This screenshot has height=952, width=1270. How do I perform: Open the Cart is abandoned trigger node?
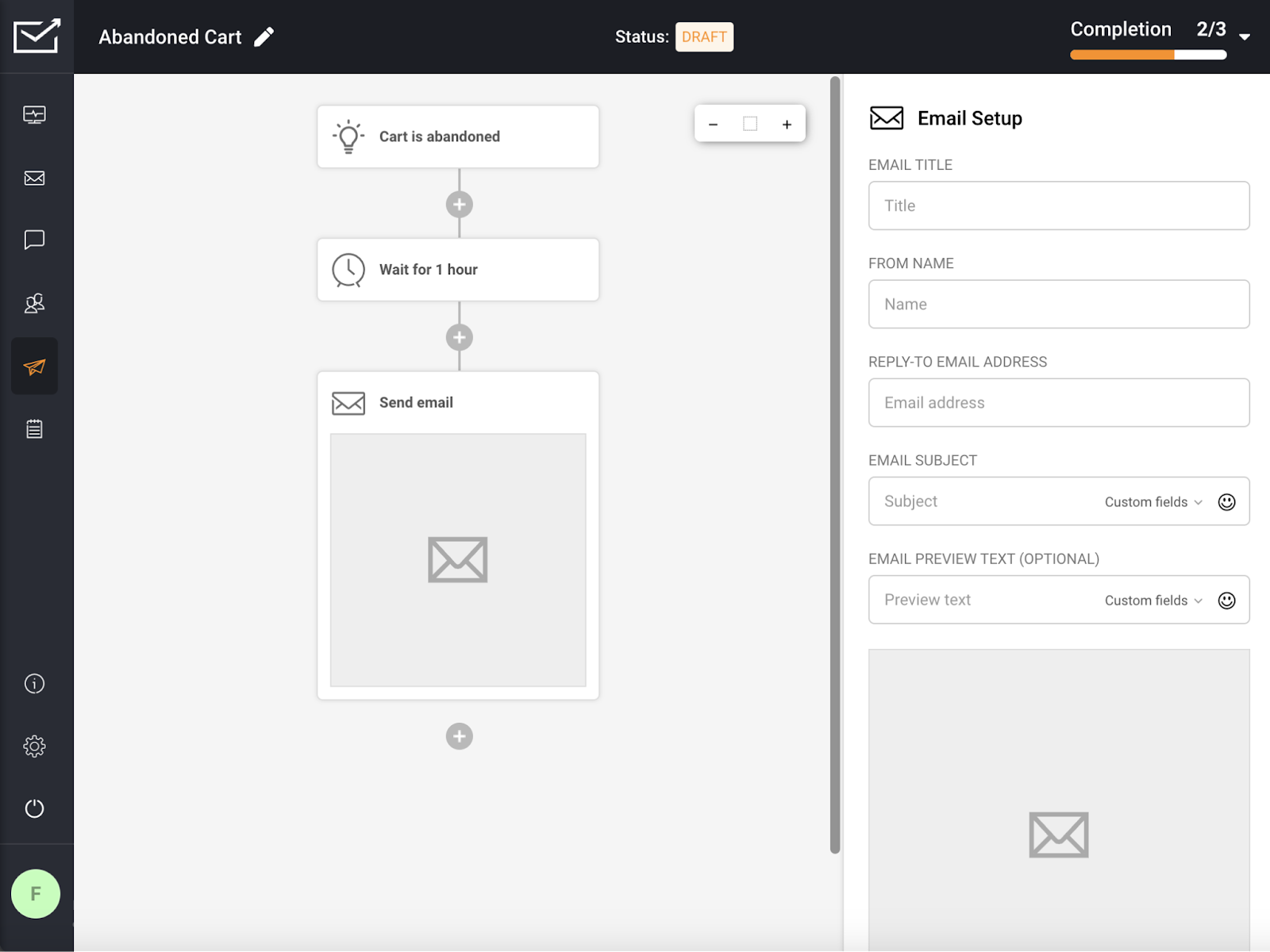(x=458, y=136)
